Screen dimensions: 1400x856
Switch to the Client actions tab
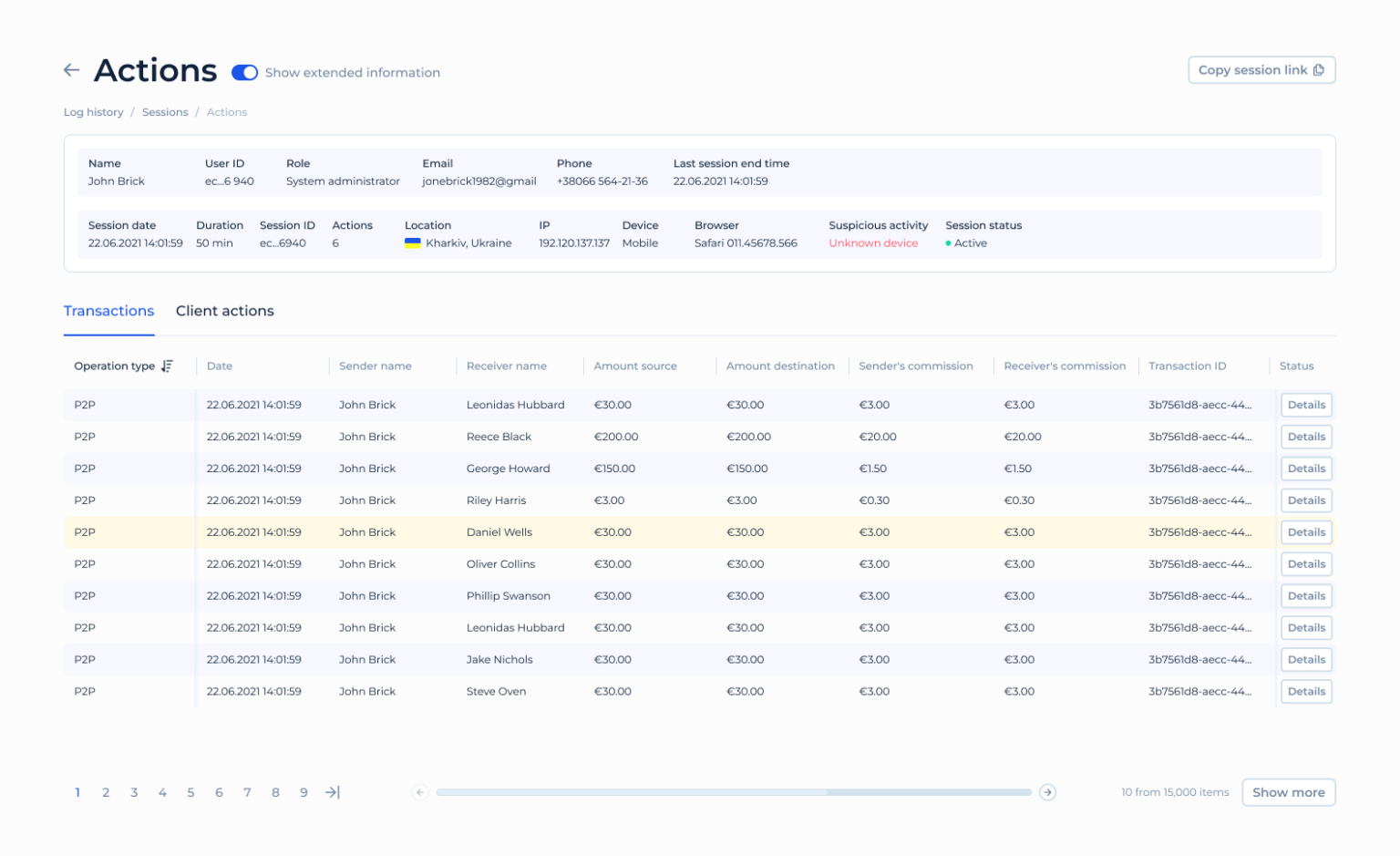pos(224,311)
